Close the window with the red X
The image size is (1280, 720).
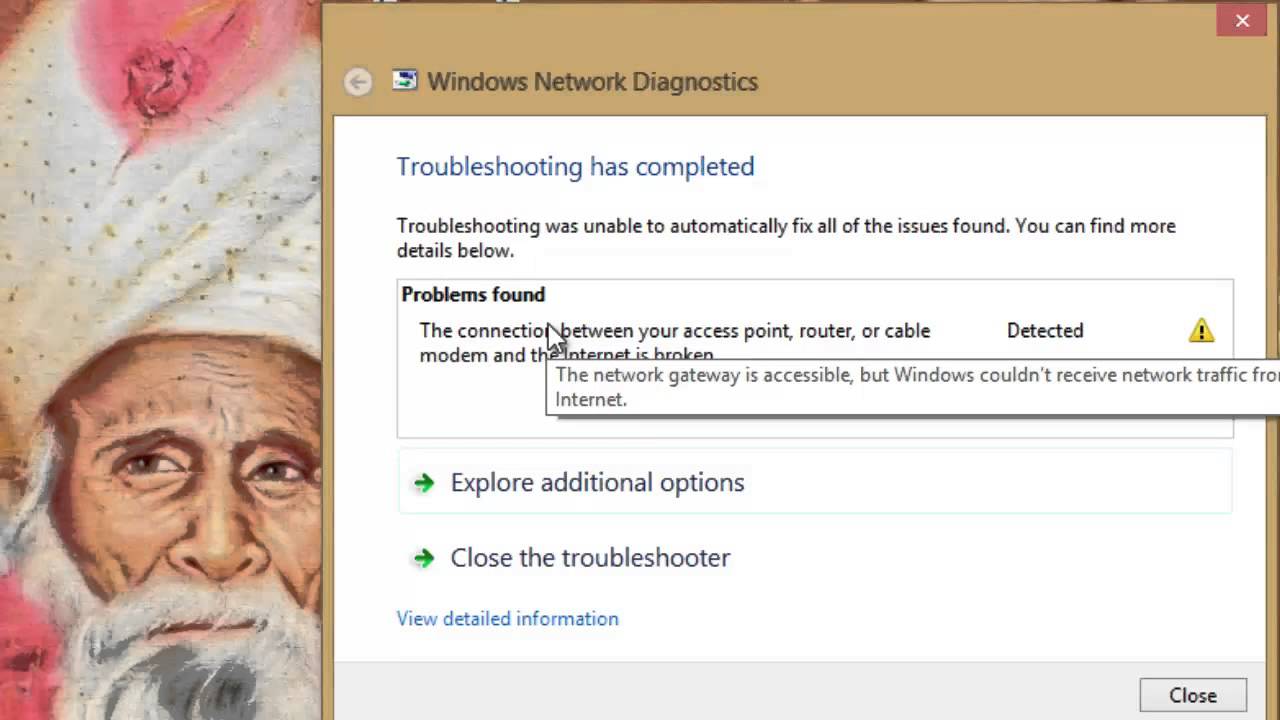click(1243, 20)
